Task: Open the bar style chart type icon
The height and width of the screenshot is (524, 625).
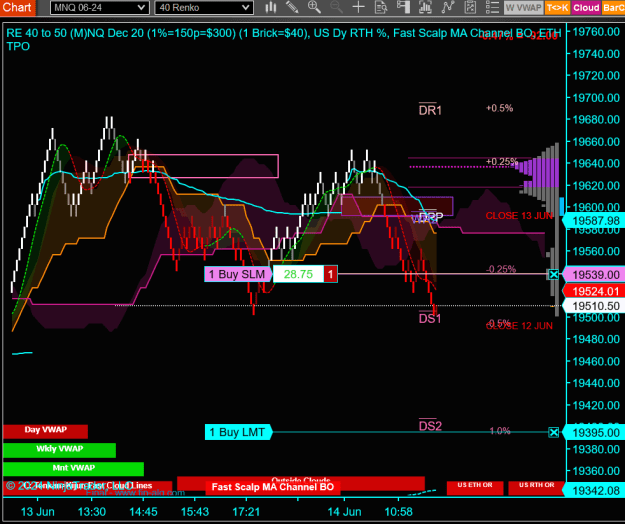Action: point(271,7)
